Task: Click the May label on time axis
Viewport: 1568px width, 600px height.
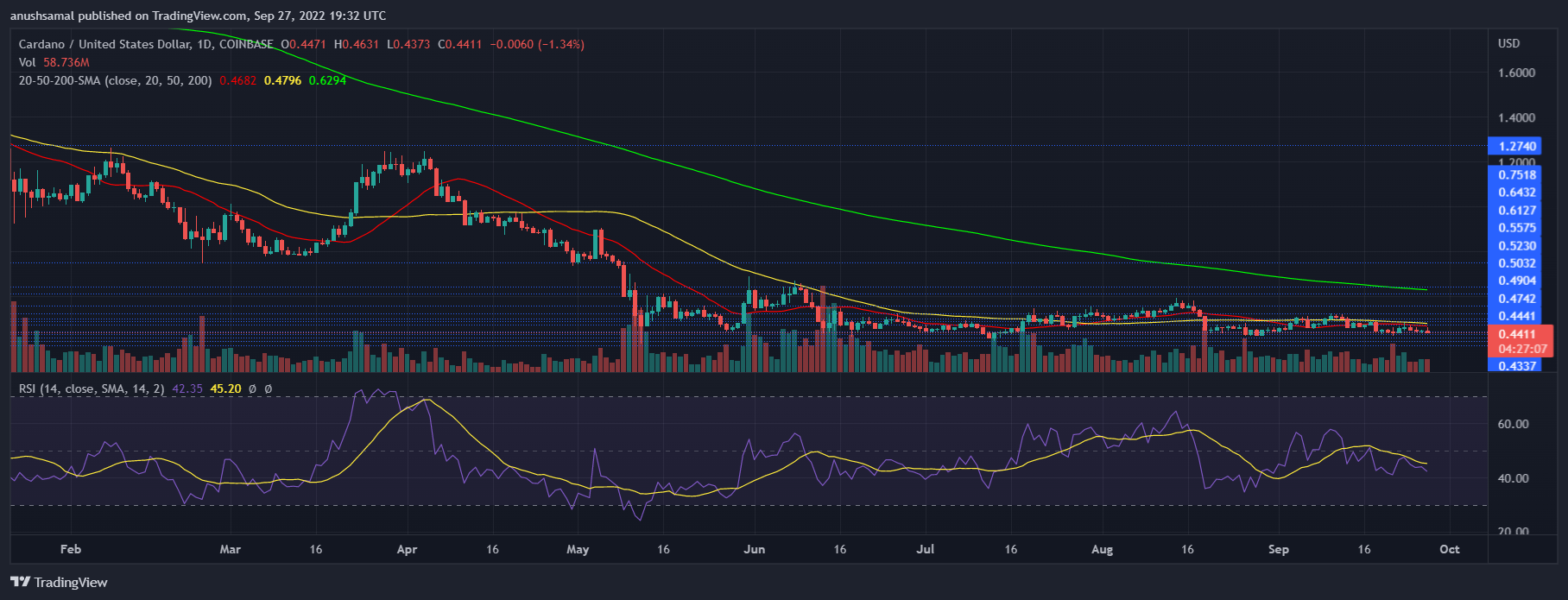Action: 578,549
